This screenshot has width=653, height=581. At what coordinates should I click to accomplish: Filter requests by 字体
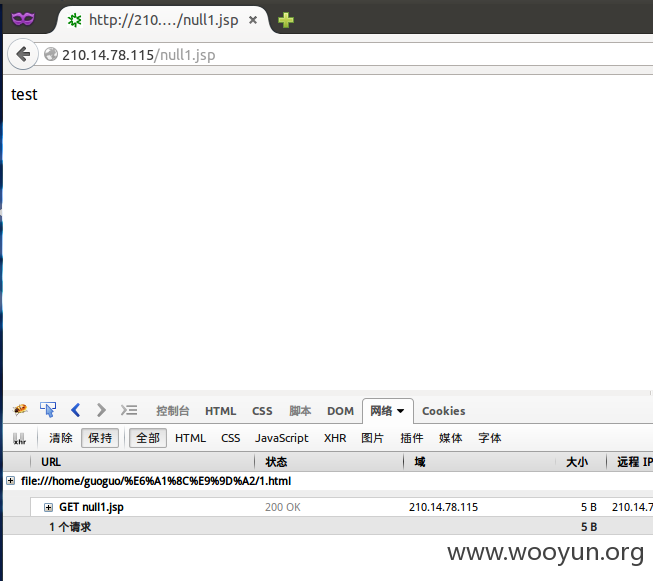[x=490, y=438]
